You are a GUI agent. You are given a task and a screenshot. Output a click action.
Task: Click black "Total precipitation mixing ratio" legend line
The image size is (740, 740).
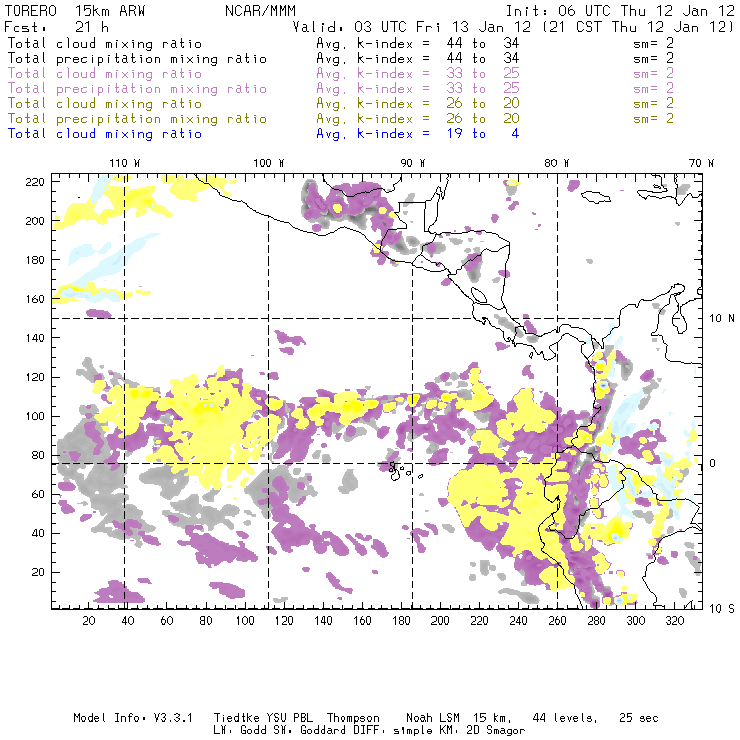(137, 59)
